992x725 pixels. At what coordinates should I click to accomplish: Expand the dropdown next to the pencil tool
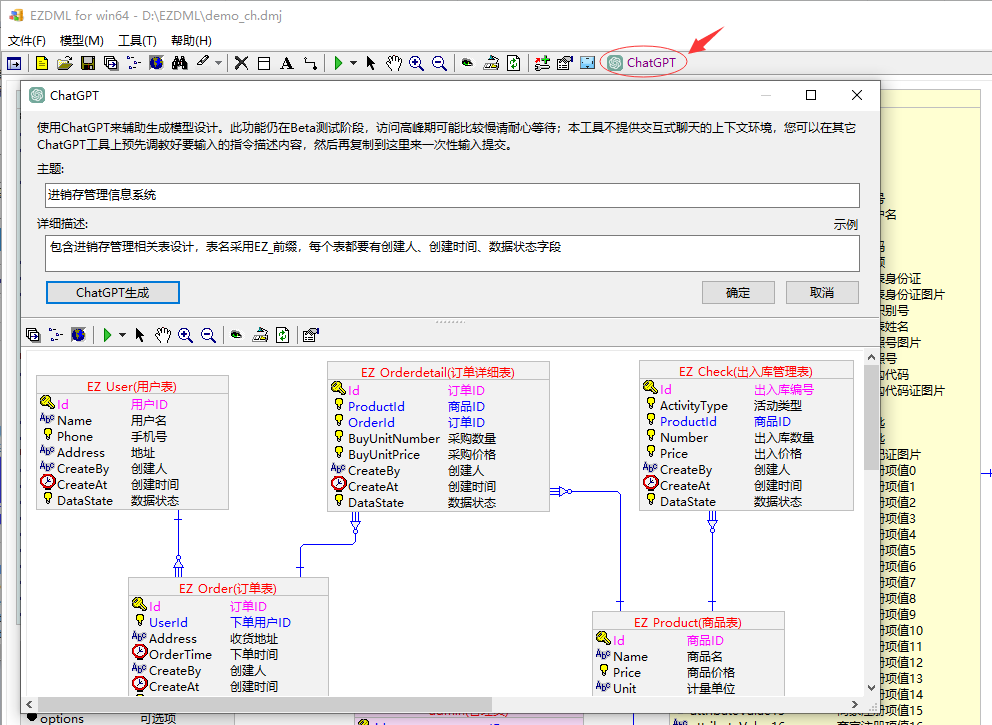point(219,63)
